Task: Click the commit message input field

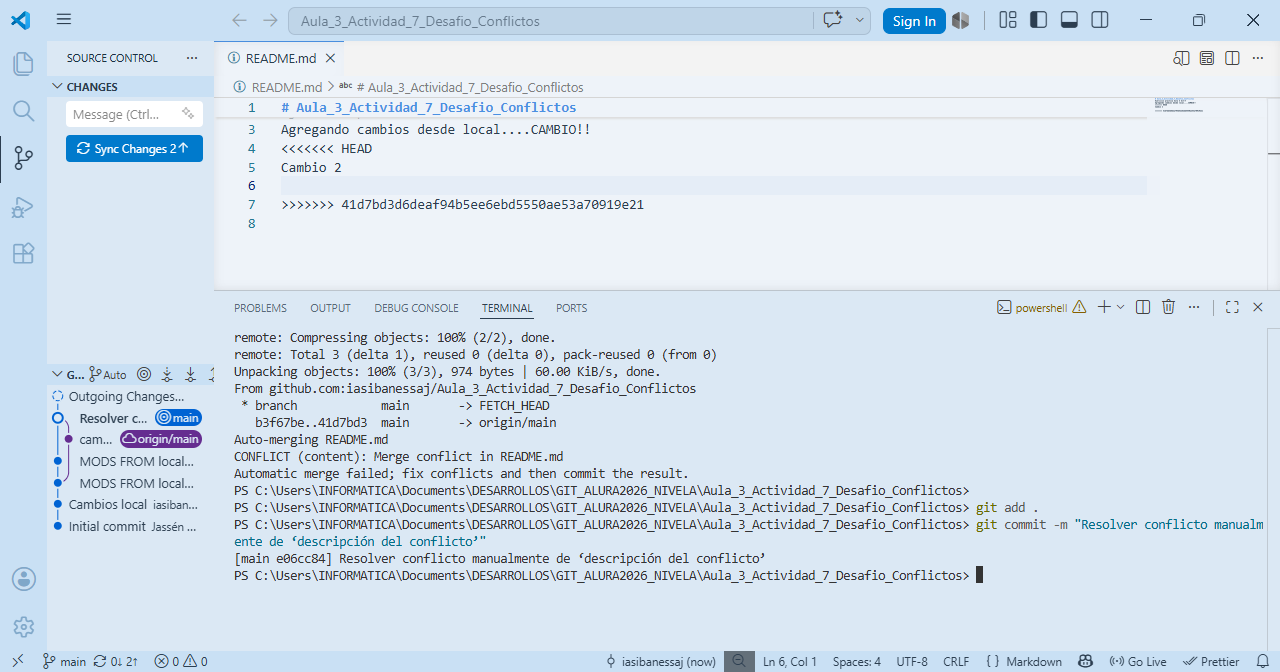Action: click(124, 114)
